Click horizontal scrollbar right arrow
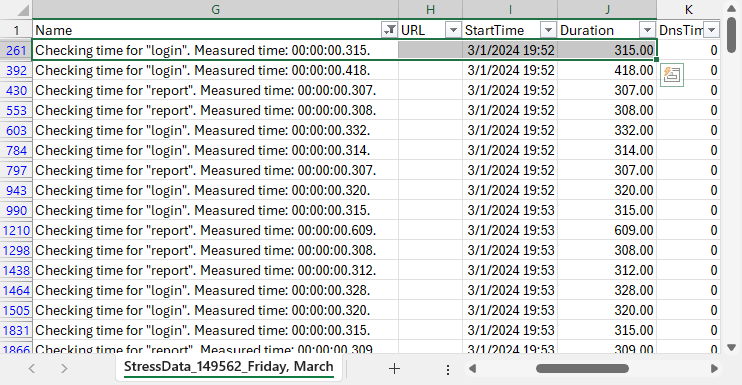The height and width of the screenshot is (385, 742). (x=715, y=368)
